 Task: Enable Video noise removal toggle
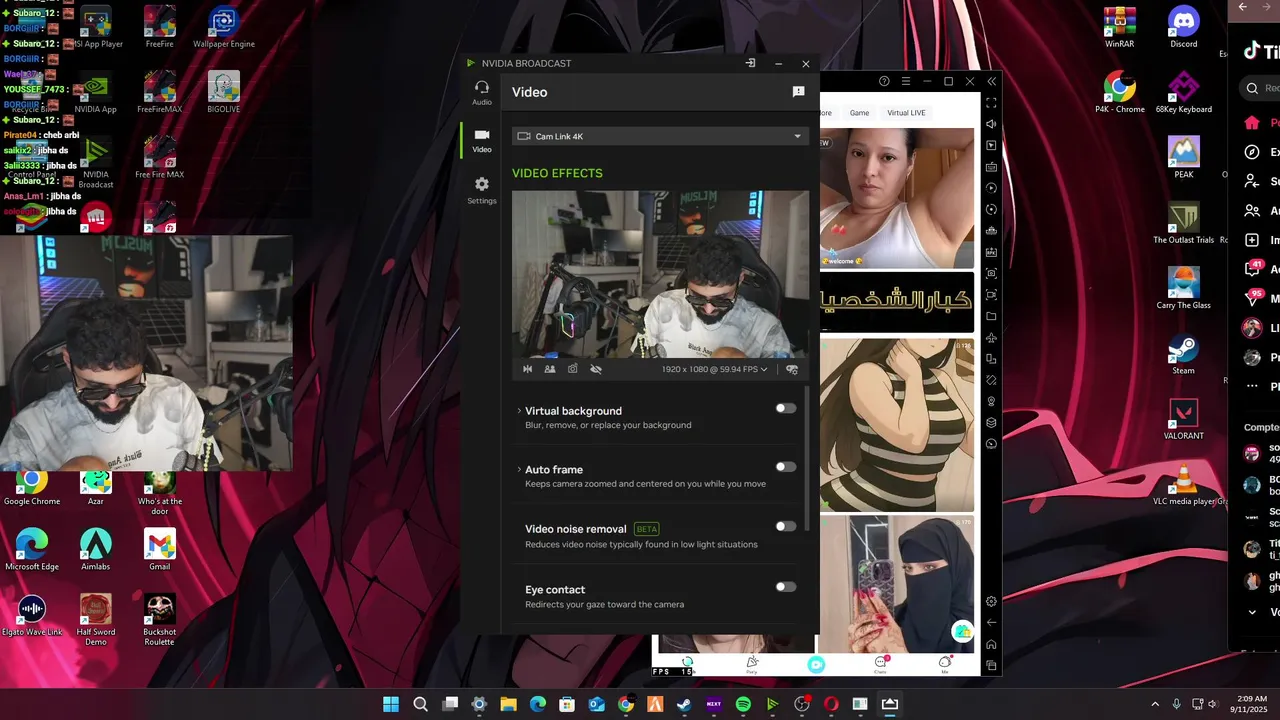(x=786, y=526)
